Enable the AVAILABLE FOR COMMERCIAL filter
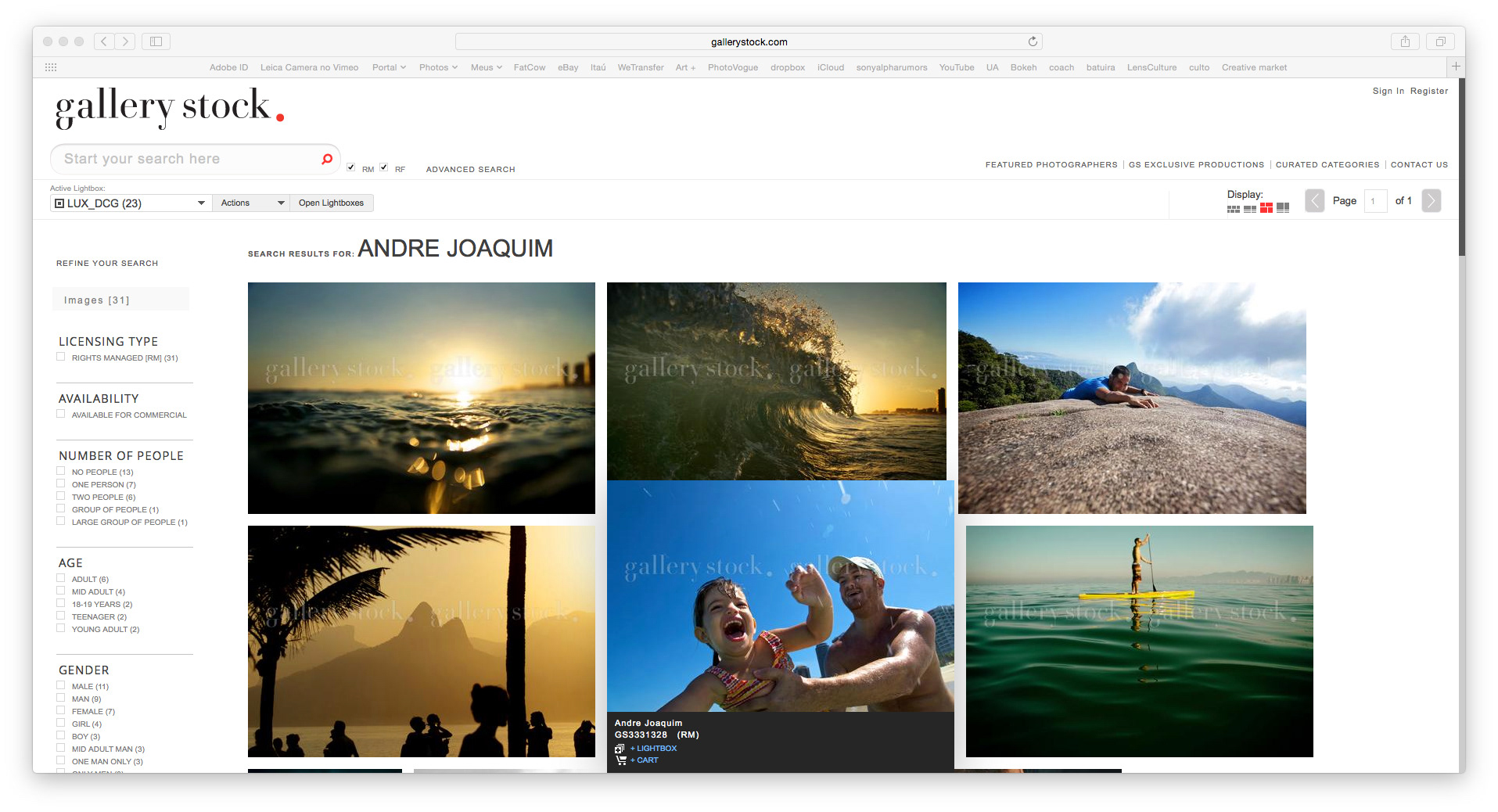This screenshot has height=812, width=1498. point(61,415)
